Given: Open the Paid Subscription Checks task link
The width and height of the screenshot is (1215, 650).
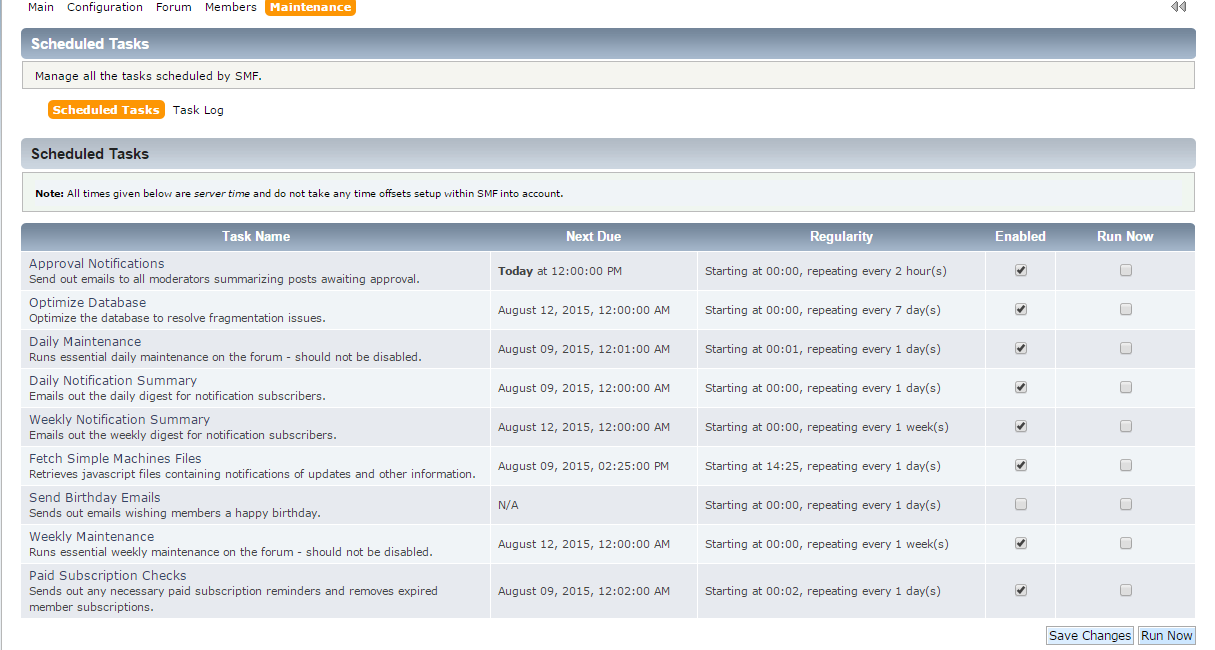Looking at the screenshot, I should click(x=108, y=575).
